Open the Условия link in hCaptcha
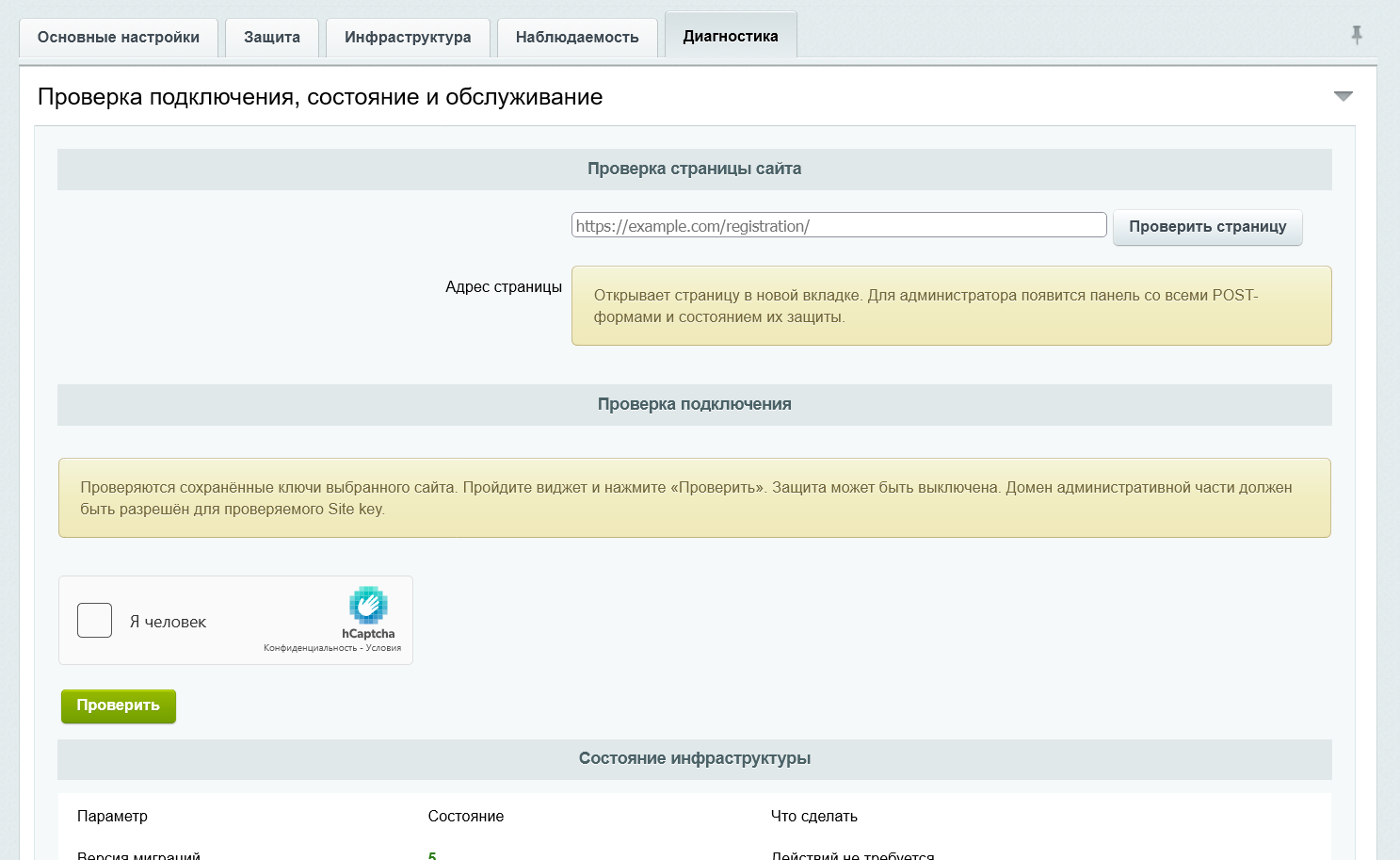This screenshot has height=860, width=1400. click(383, 648)
